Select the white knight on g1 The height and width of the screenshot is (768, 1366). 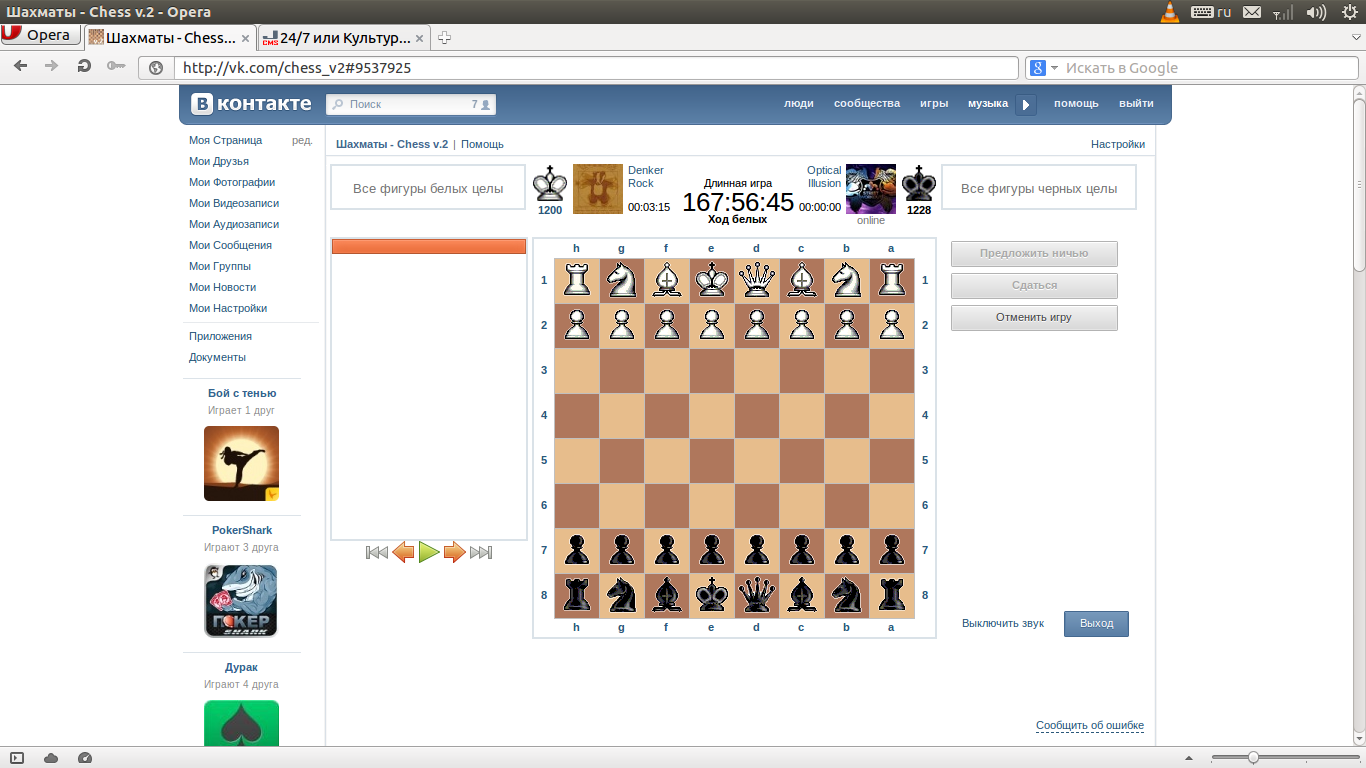point(622,281)
